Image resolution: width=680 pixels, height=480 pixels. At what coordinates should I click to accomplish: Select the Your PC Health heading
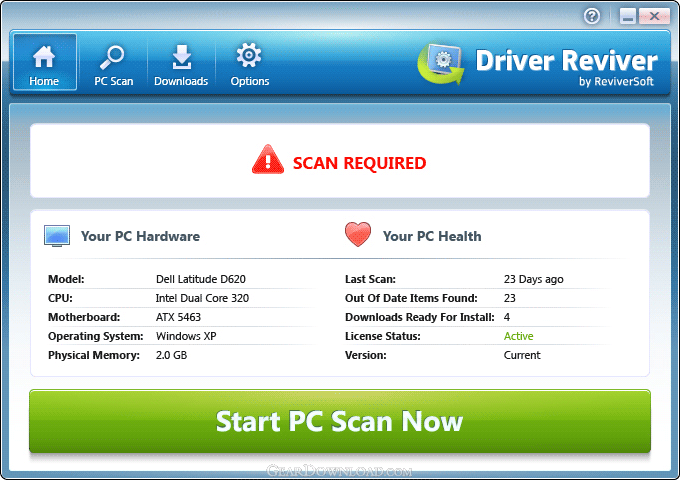click(x=432, y=236)
